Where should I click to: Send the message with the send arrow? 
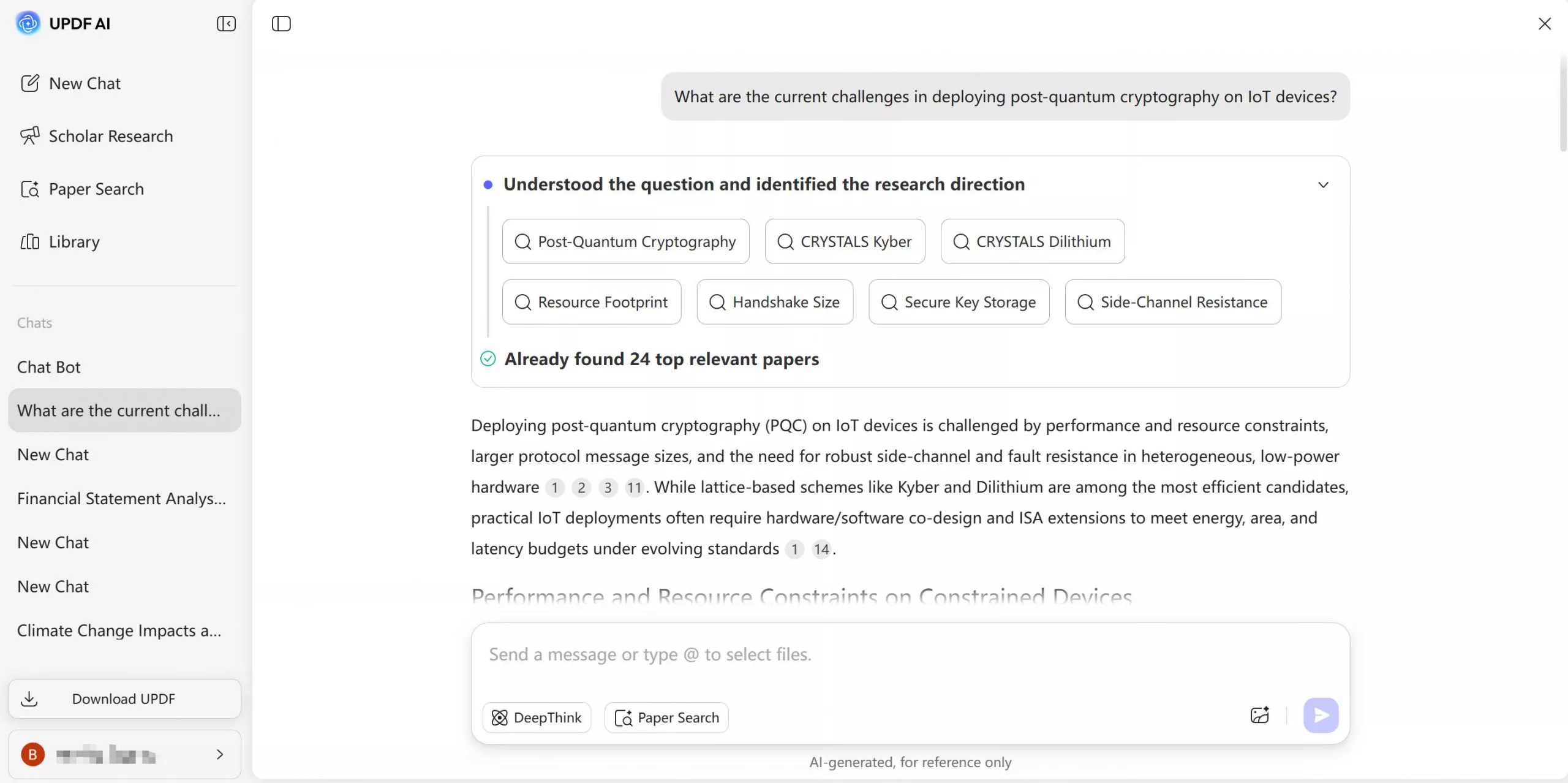(x=1321, y=714)
